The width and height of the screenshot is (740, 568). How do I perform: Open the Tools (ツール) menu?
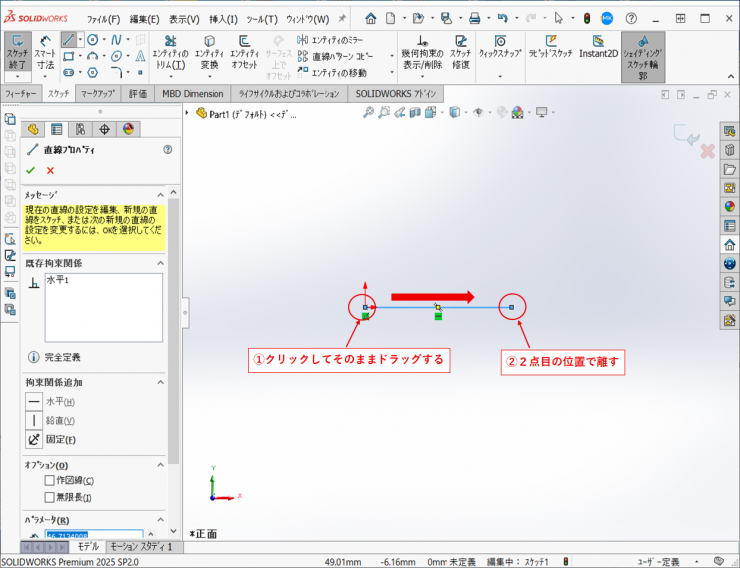(262, 19)
